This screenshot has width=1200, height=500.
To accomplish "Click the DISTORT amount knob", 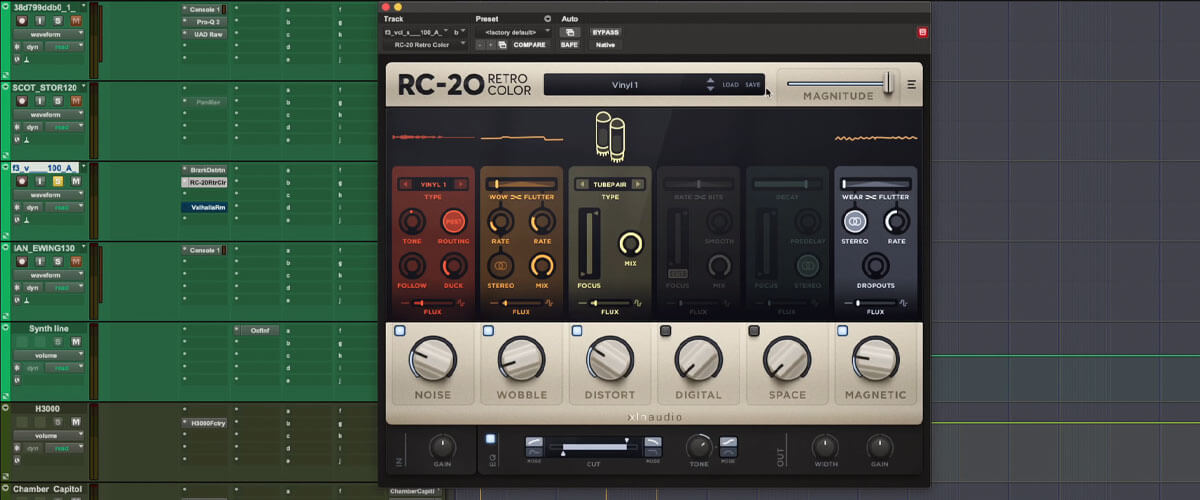I will click(x=609, y=359).
